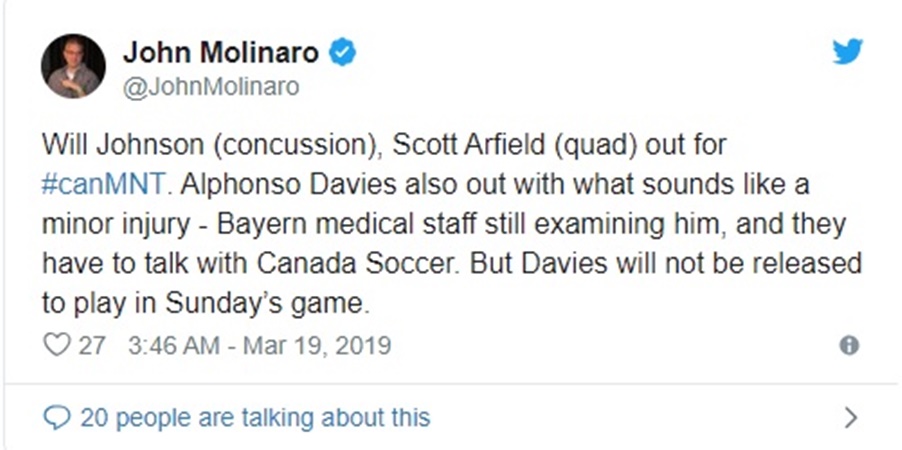Image resolution: width=902 pixels, height=450 pixels.
Task: Click the 3:46 AM - Mar 19, 2019 timestamp
Action: [x=260, y=346]
